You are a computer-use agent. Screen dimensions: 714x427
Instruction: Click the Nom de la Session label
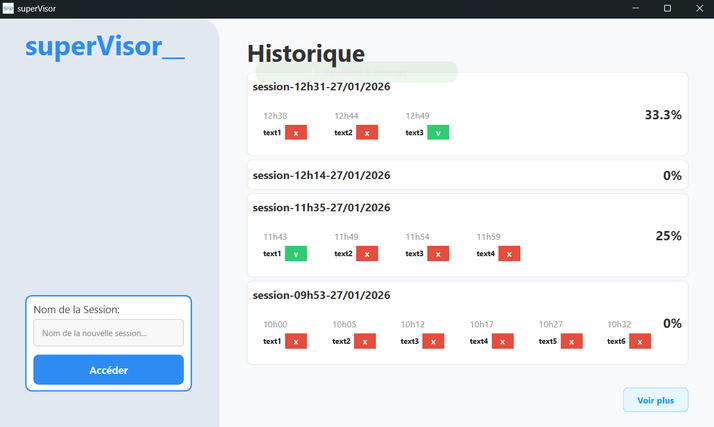pyautogui.click(x=76, y=310)
